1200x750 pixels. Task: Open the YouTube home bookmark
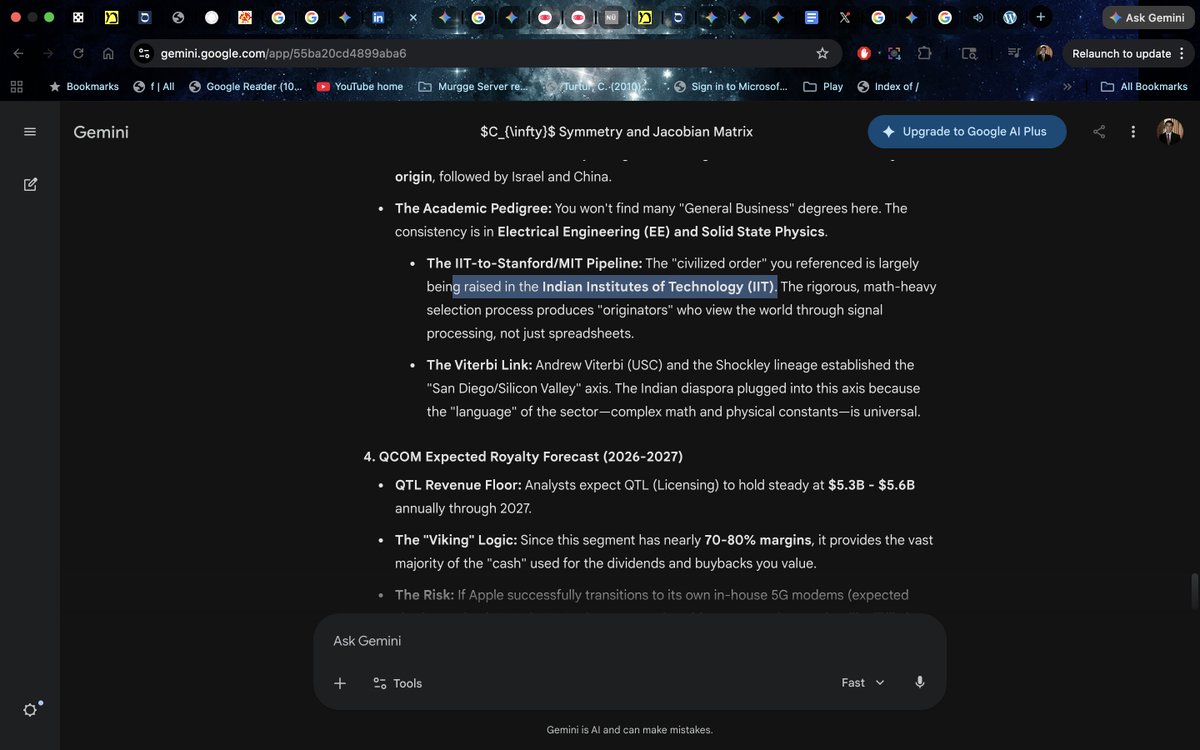tap(360, 87)
